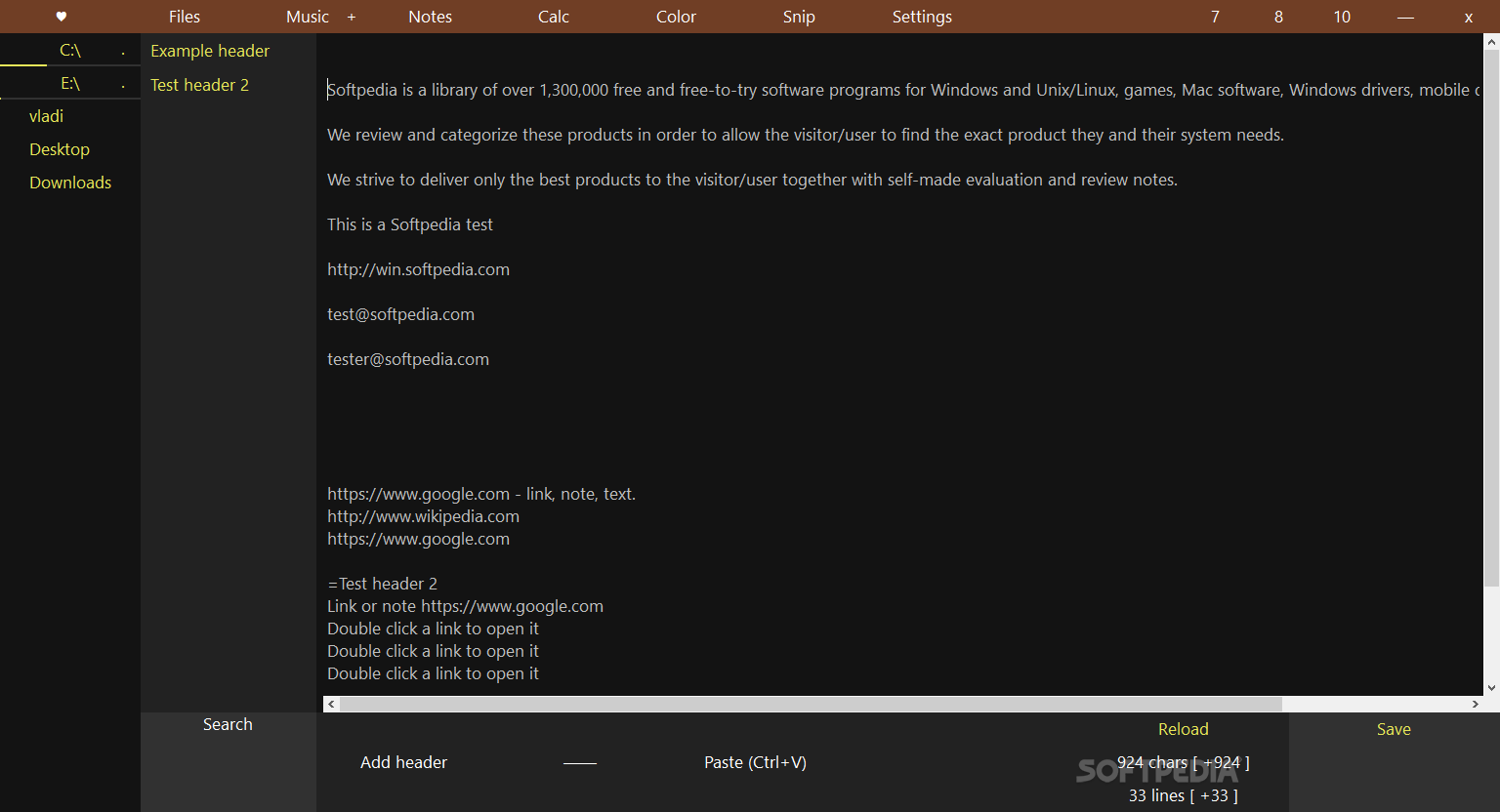Click the 924 chars counter
The image size is (1500, 812).
point(1183,762)
